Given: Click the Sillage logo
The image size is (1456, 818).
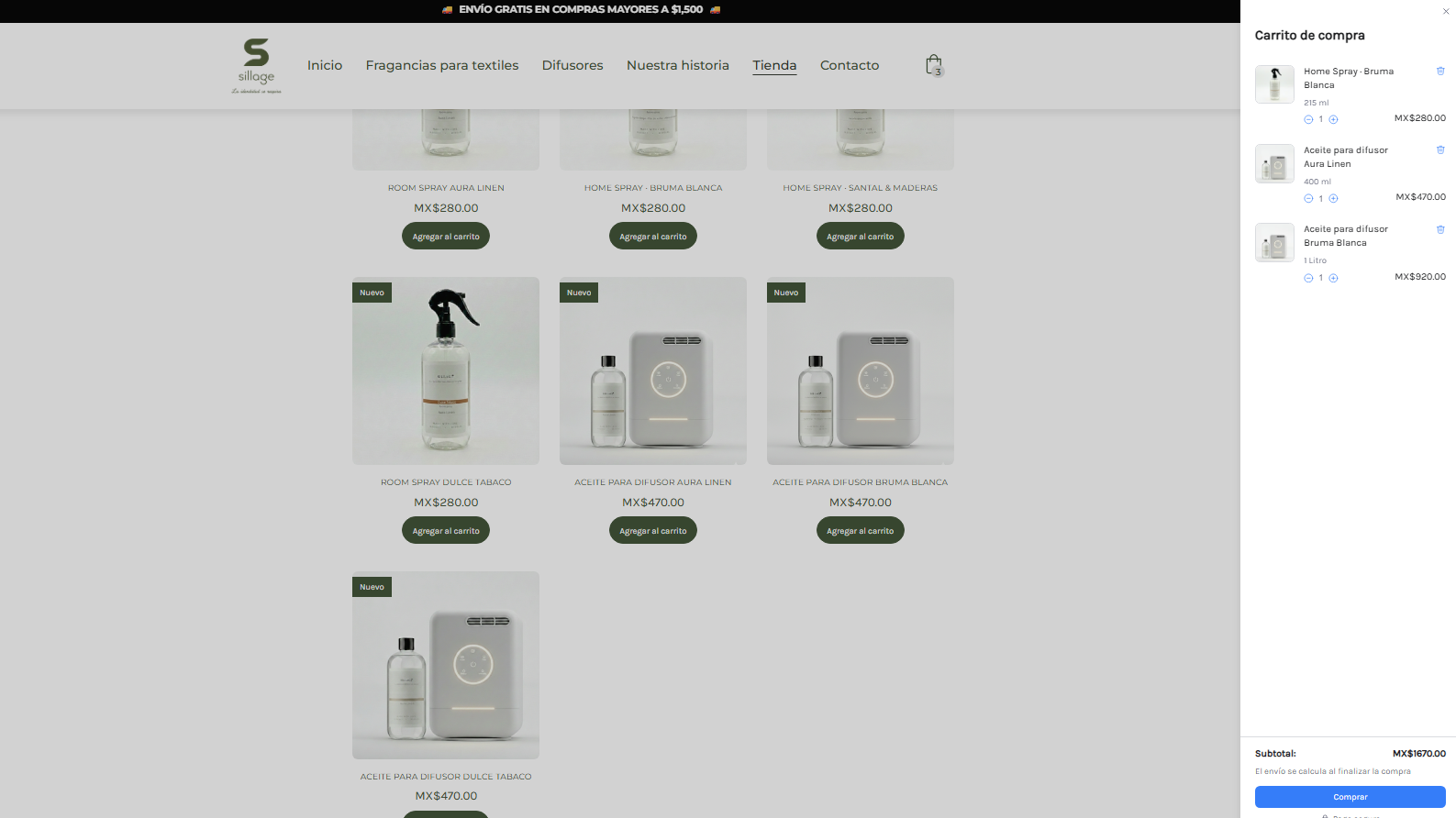Looking at the screenshot, I should 256,65.
